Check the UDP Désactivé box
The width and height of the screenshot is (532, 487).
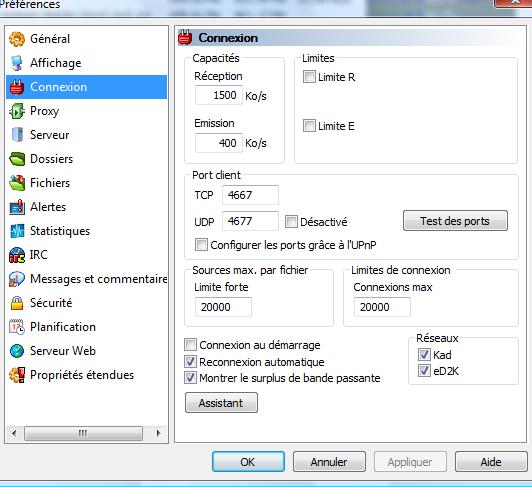pyautogui.click(x=291, y=222)
